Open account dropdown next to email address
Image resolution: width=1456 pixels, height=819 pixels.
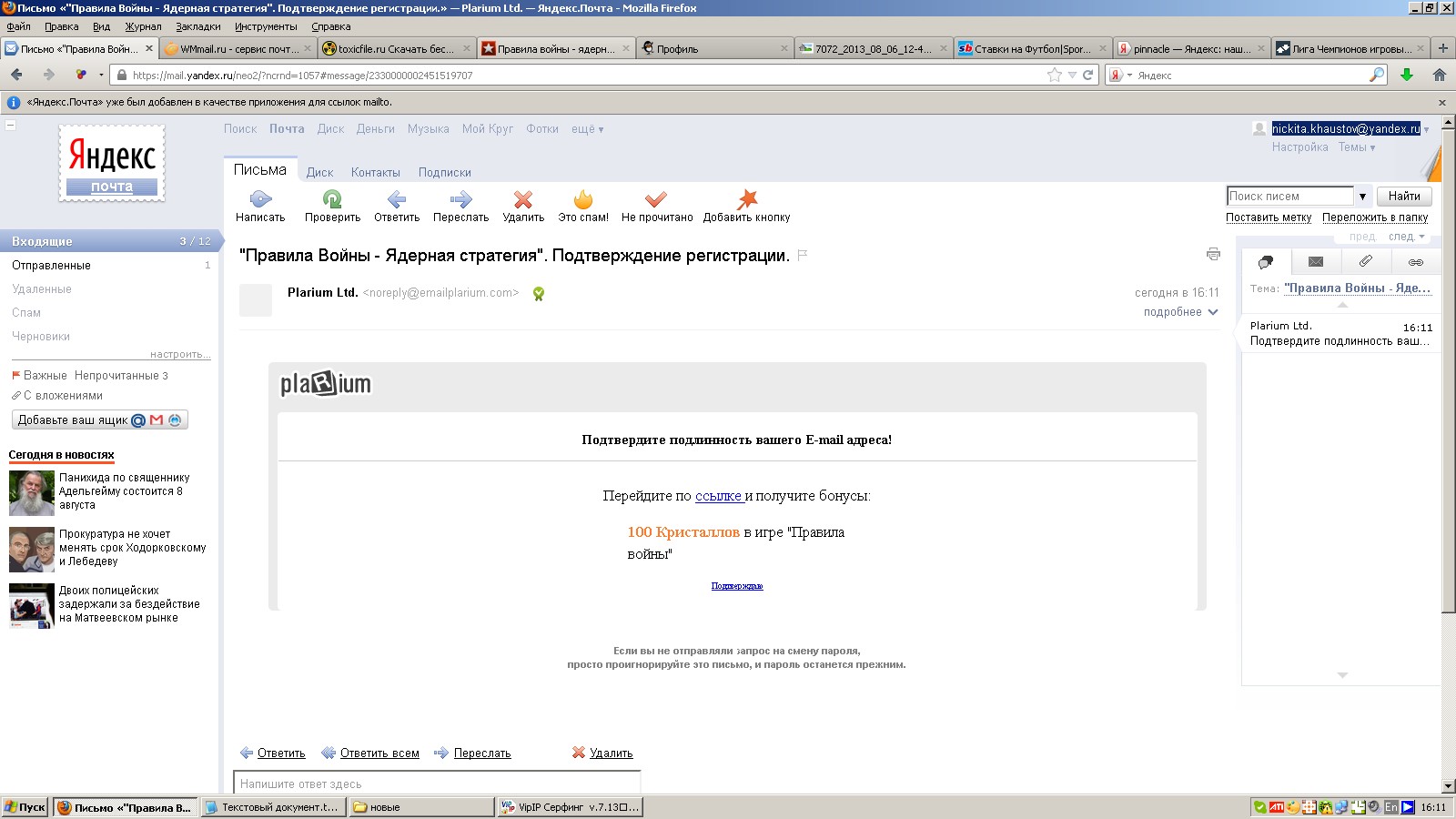tap(1426, 129)
